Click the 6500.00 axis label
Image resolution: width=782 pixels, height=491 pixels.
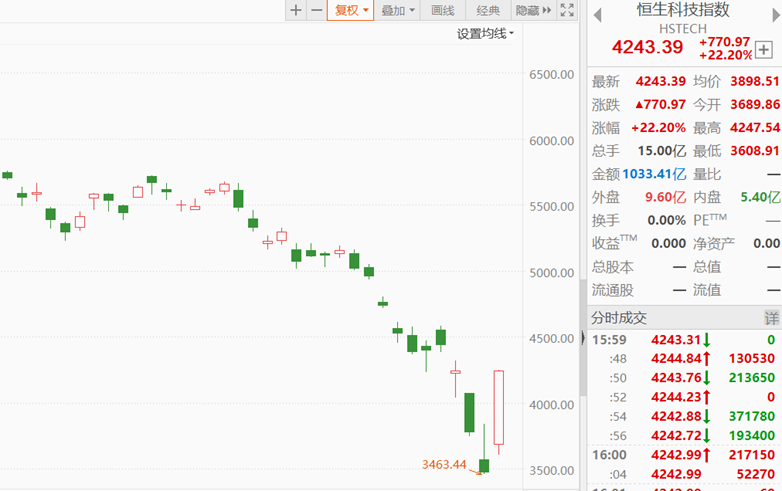pos(552,75)
